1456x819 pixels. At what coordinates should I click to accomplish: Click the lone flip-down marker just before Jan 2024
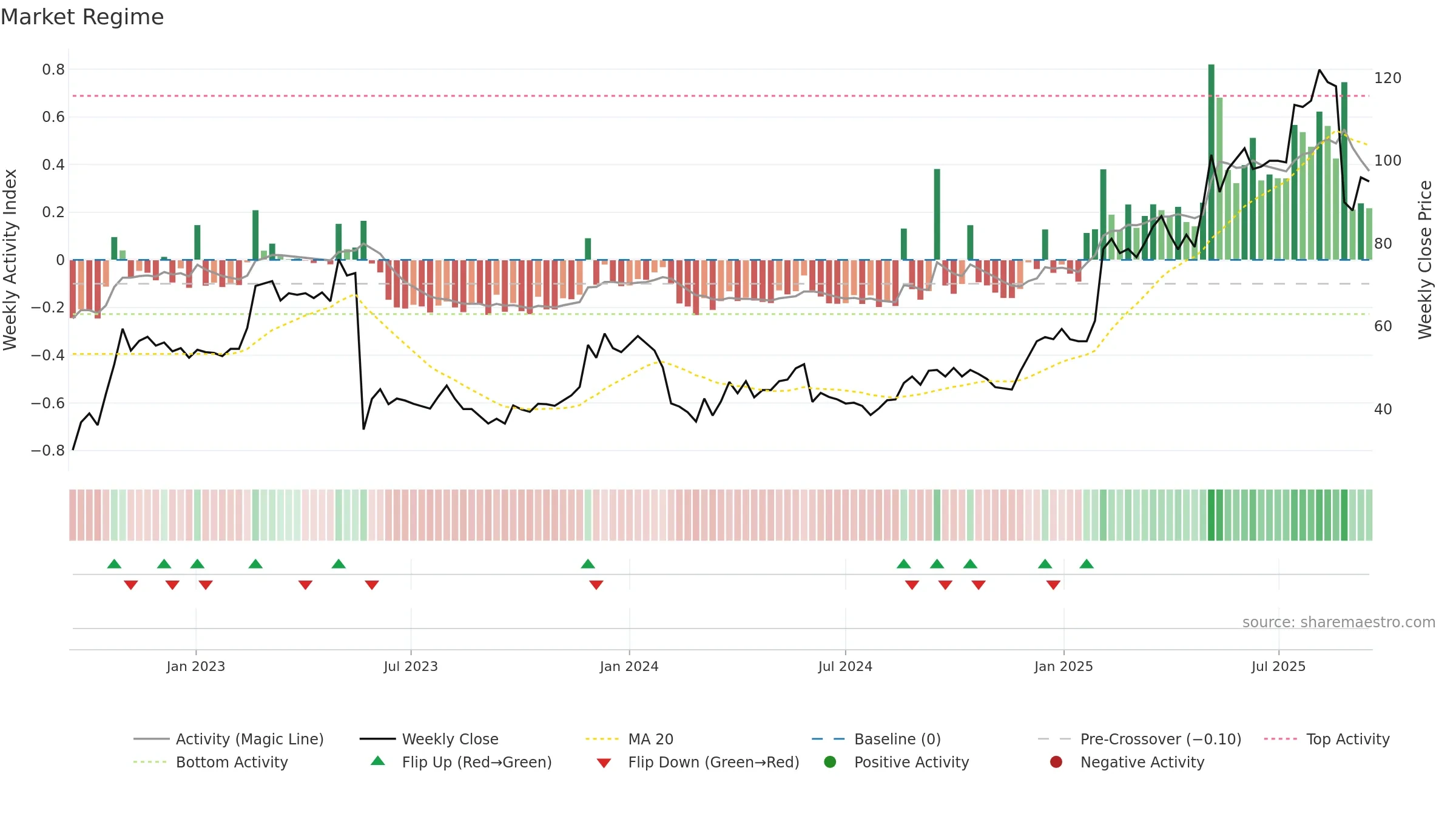point(596,585)
